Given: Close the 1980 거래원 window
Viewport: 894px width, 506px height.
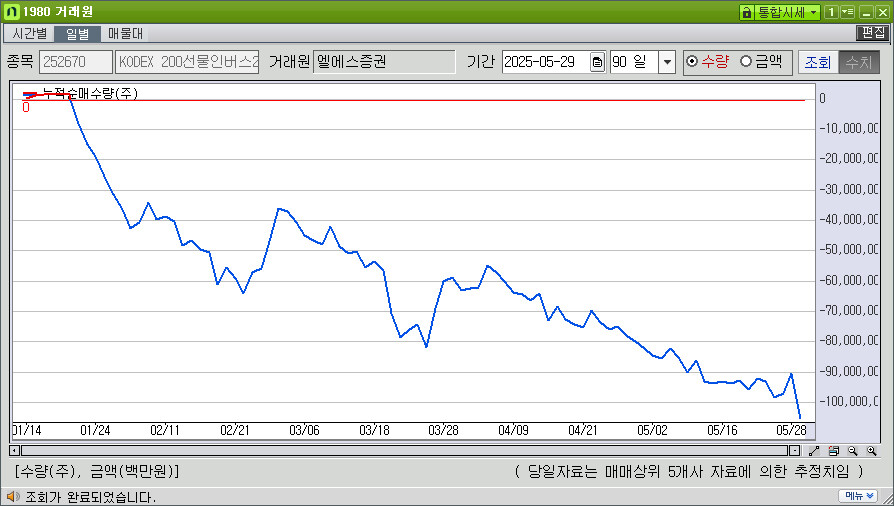Looking at the screenshot, I should point(882,12).
